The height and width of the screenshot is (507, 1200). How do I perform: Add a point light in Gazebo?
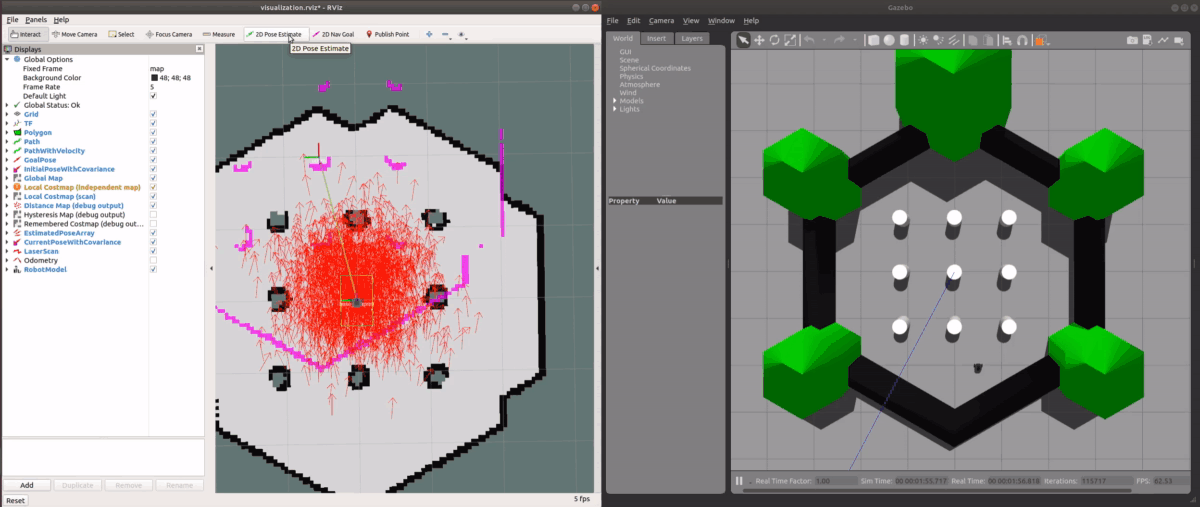click(x=923, y=40)
